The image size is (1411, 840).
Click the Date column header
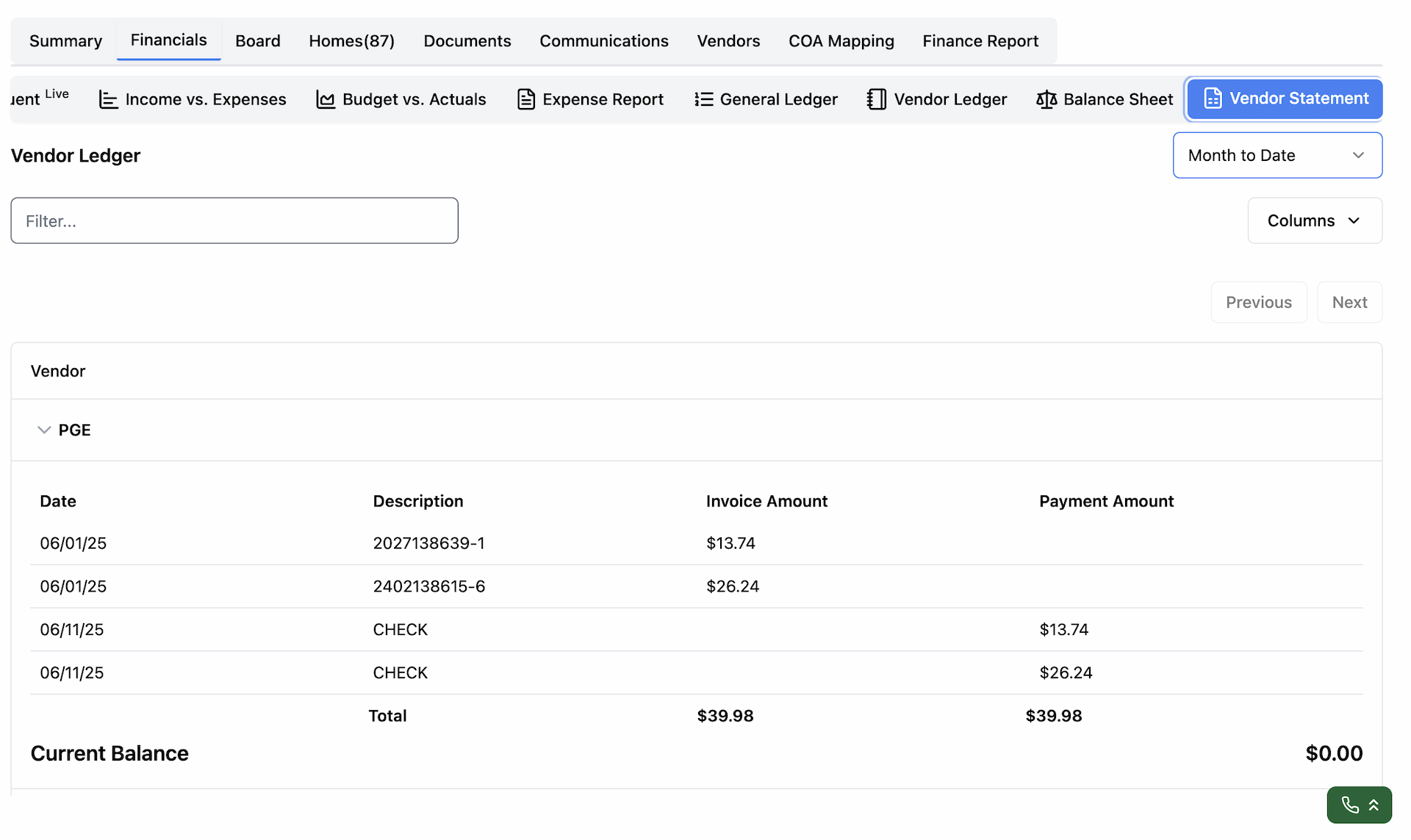58,501
